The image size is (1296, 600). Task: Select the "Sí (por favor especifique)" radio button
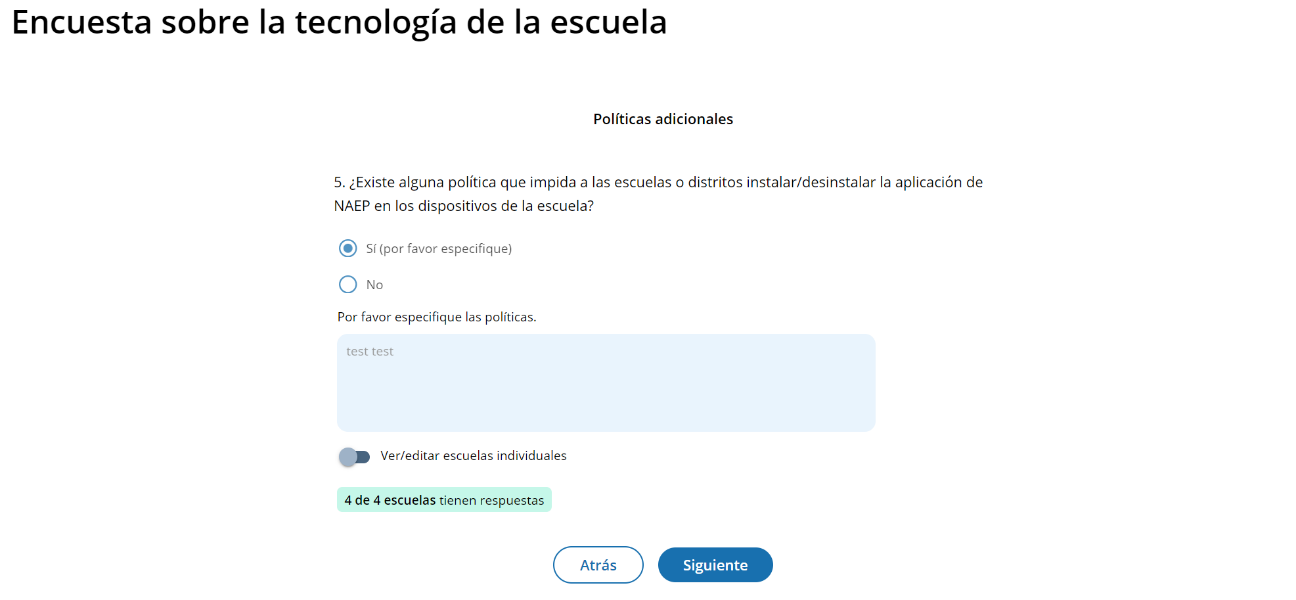point(348,248)
